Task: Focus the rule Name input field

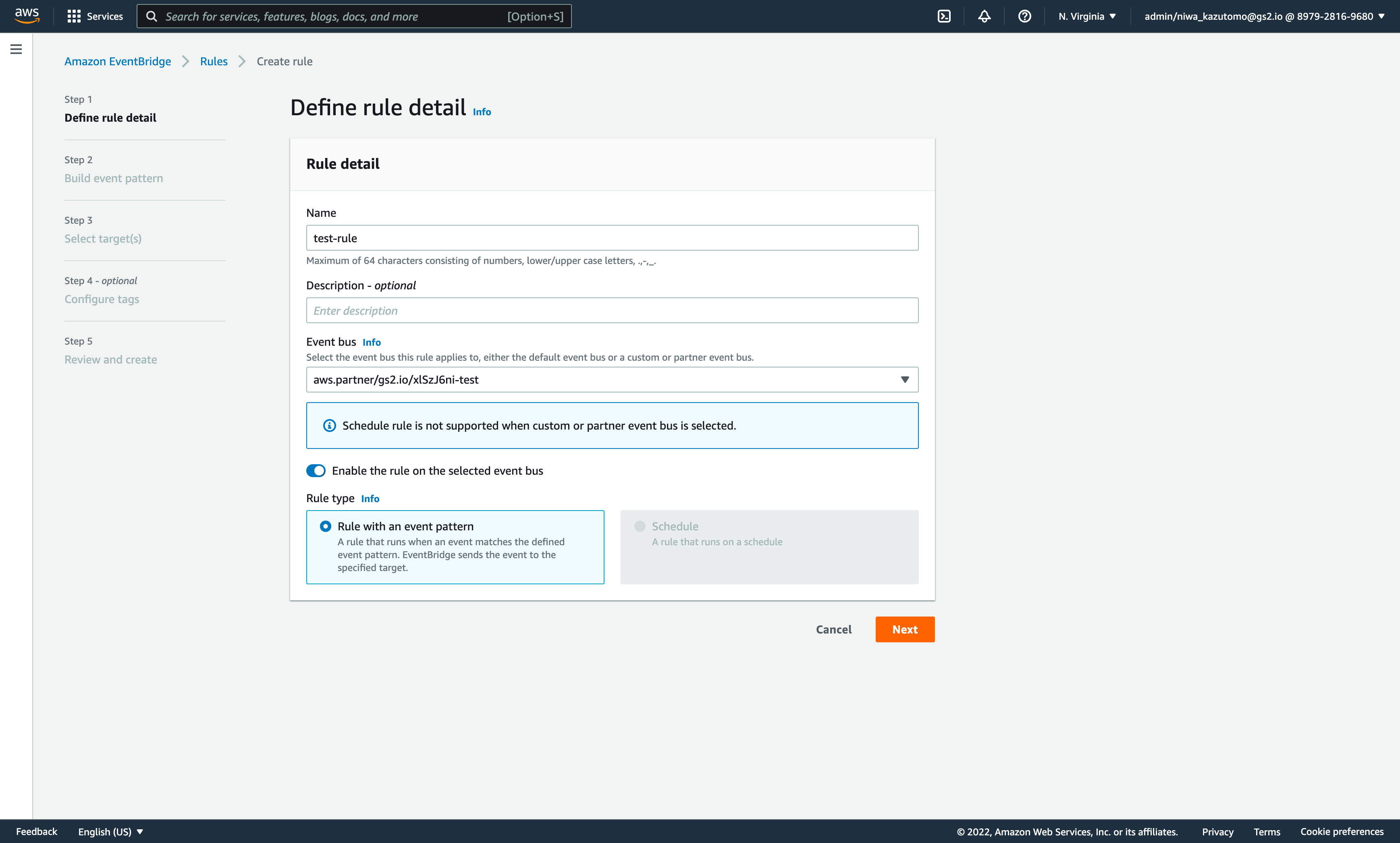Action: point(612,238)
